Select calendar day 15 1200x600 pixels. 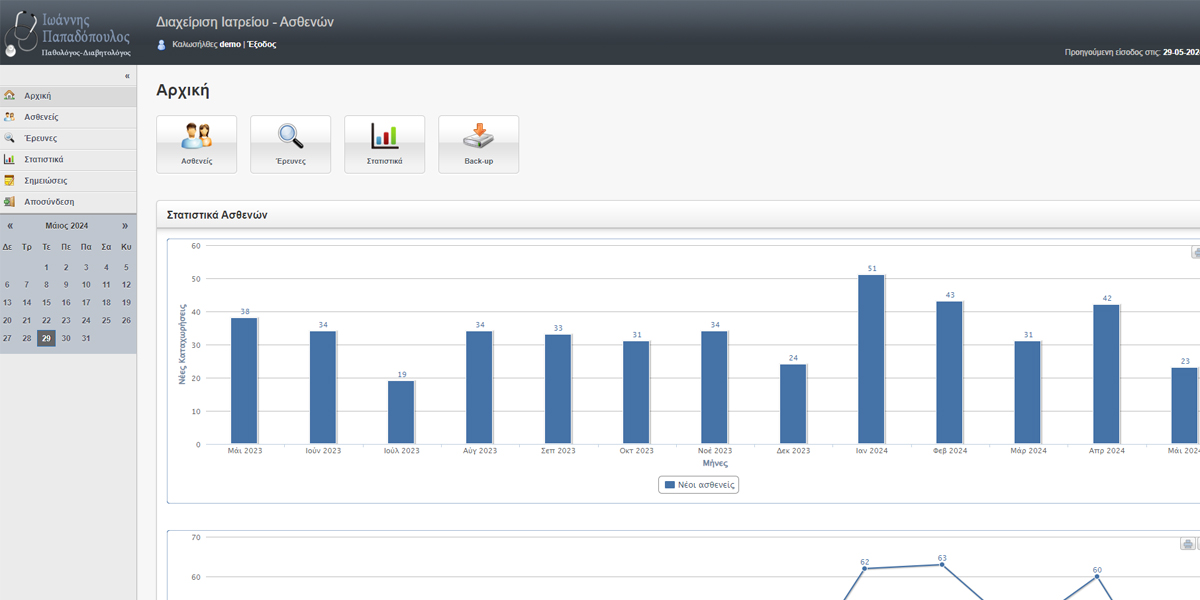click(46, 302)
